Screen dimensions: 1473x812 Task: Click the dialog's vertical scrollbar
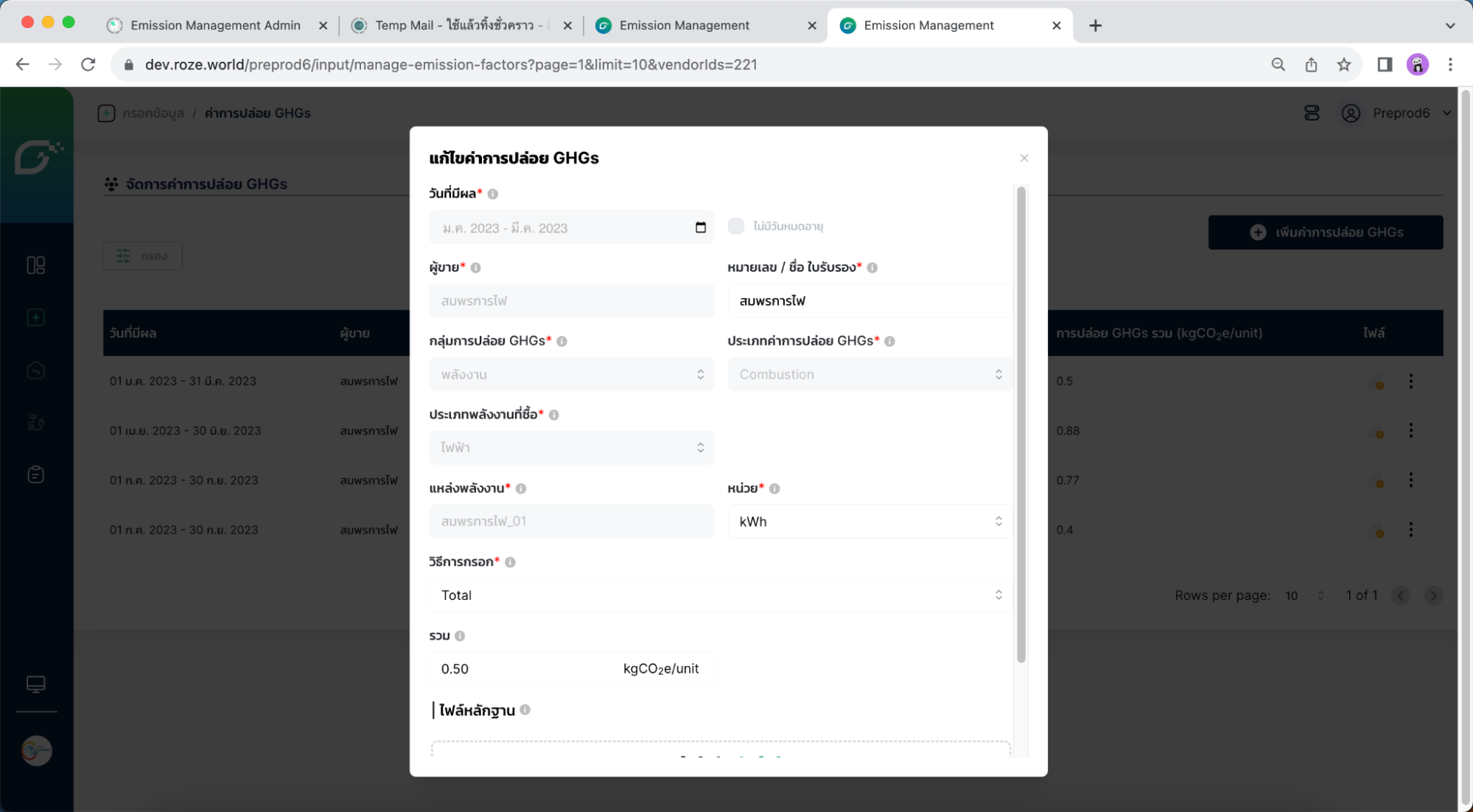[x=1021, y=424]
